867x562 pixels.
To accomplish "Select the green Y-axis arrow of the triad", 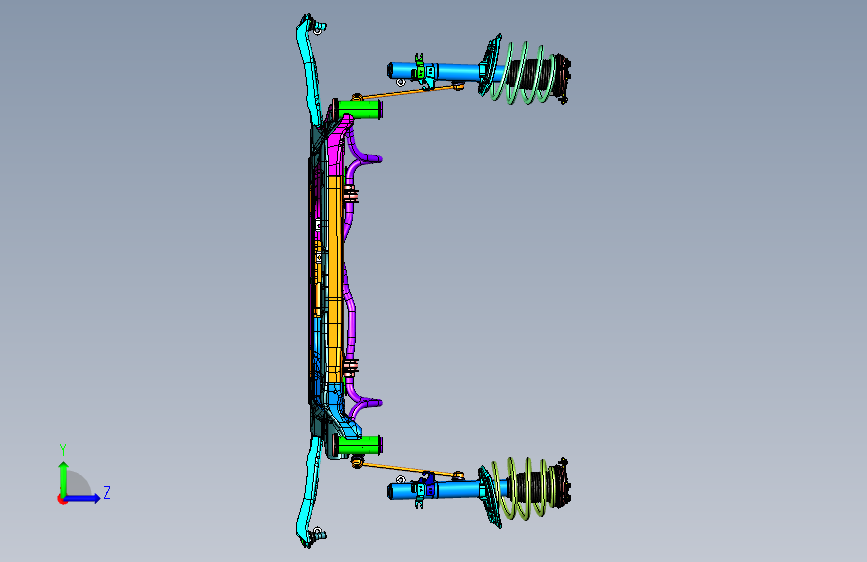I will pos(64,477).
